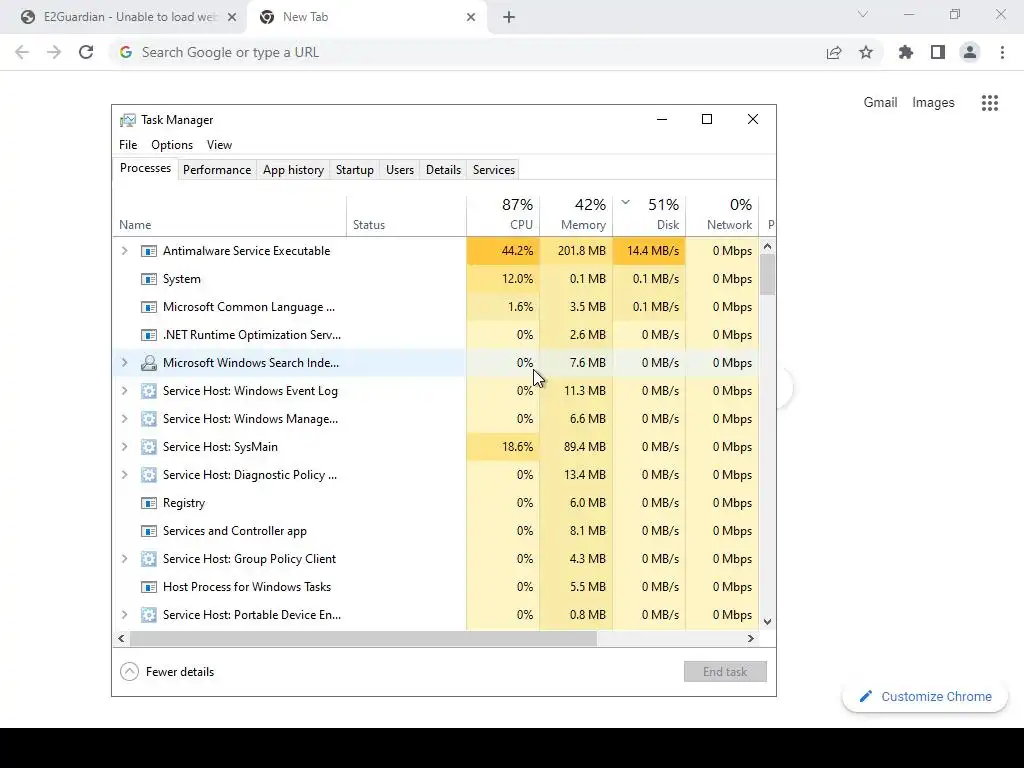Expand Service Host: Portable Device Enumerator

pos(125,615)
